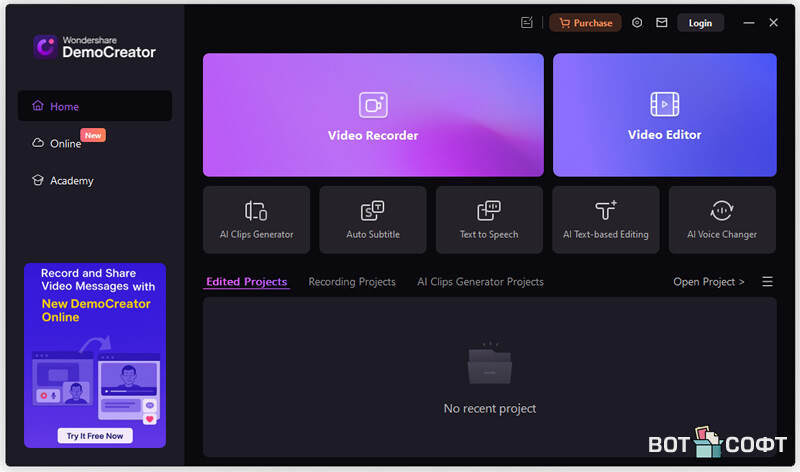The height and width of the screenshot is (472, 800).
Task: Switch to the Edited Projects tab
Action: click(246, 282)
